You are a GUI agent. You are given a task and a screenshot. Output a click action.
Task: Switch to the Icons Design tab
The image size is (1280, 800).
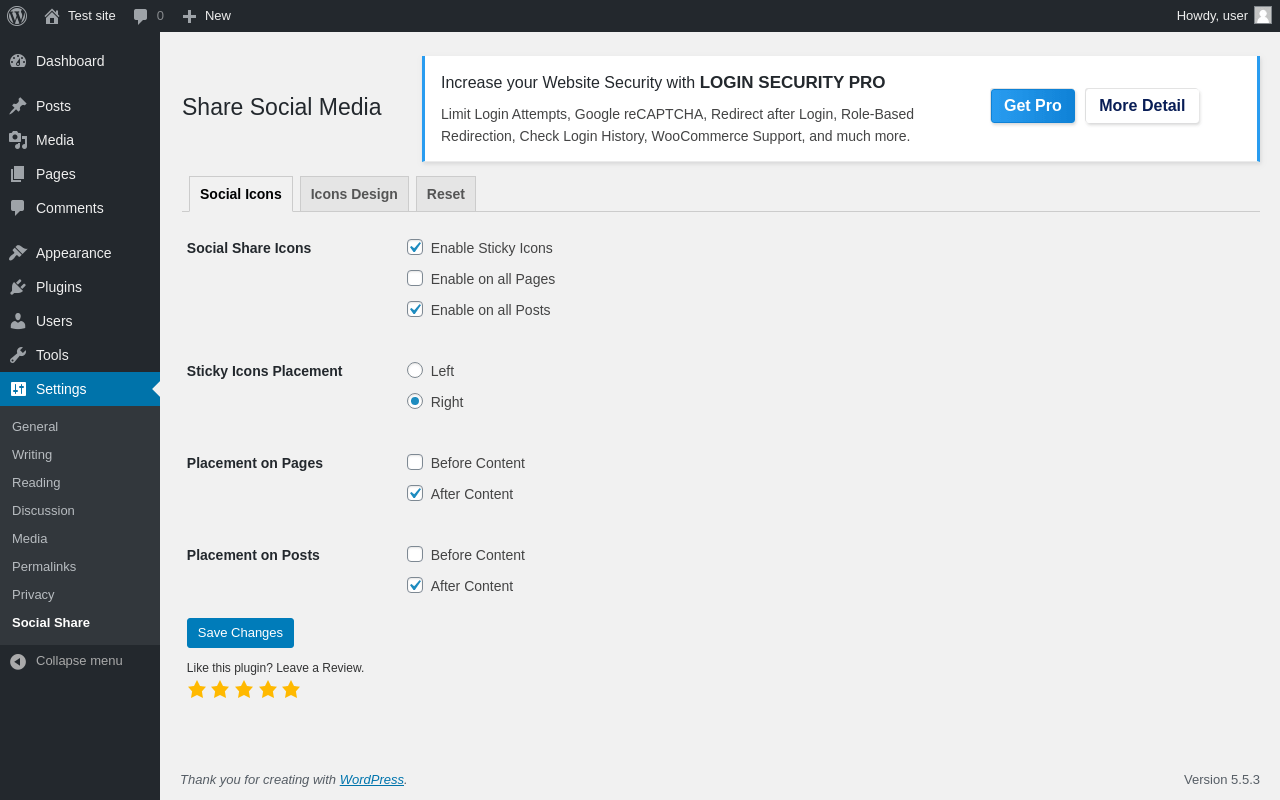click(x=354, y=194)
